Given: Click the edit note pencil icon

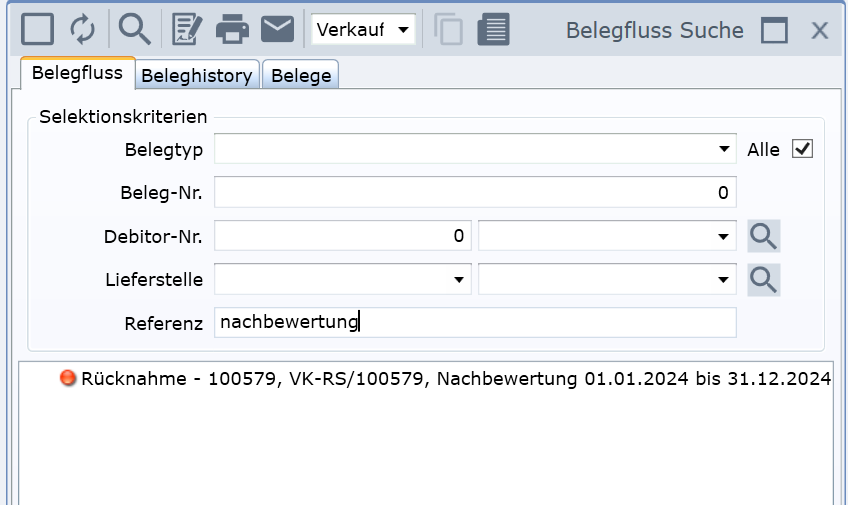Looking at the screenshot, I should [x=187, y=29].
